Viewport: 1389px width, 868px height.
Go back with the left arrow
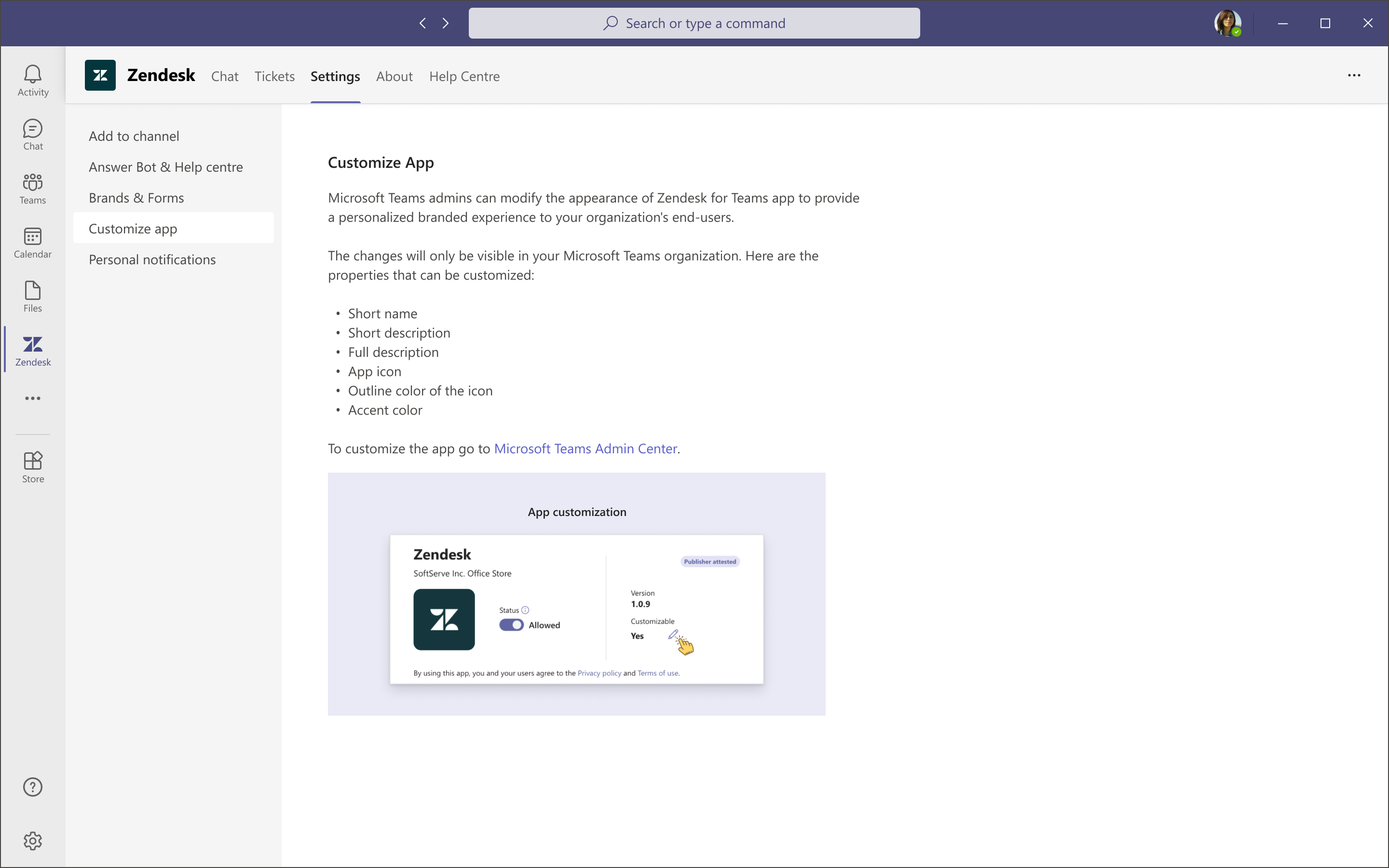[422, 23]
